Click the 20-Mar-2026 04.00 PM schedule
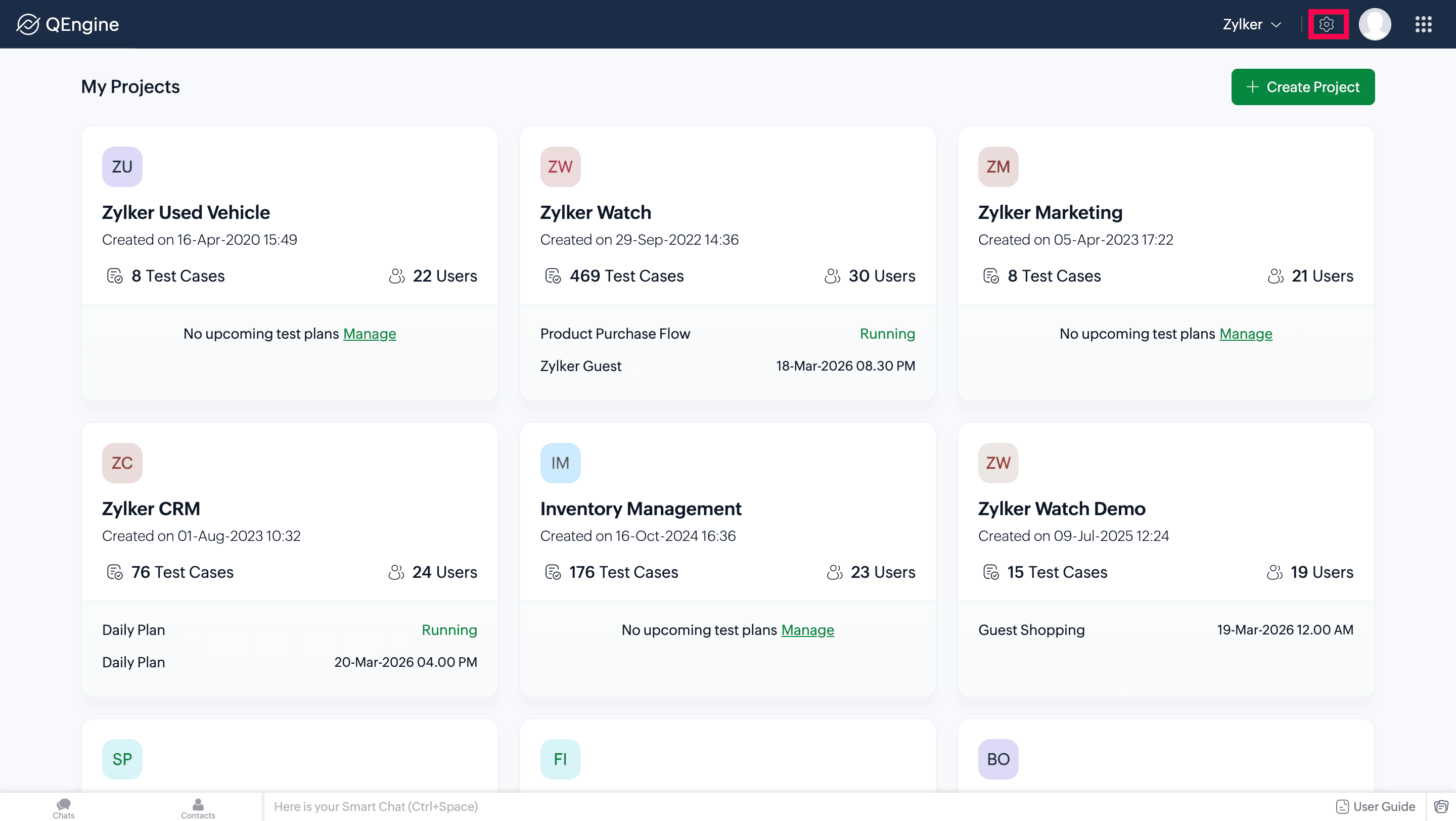The height and width of the screenshot is (821, 1456). (x=405, y=662)
